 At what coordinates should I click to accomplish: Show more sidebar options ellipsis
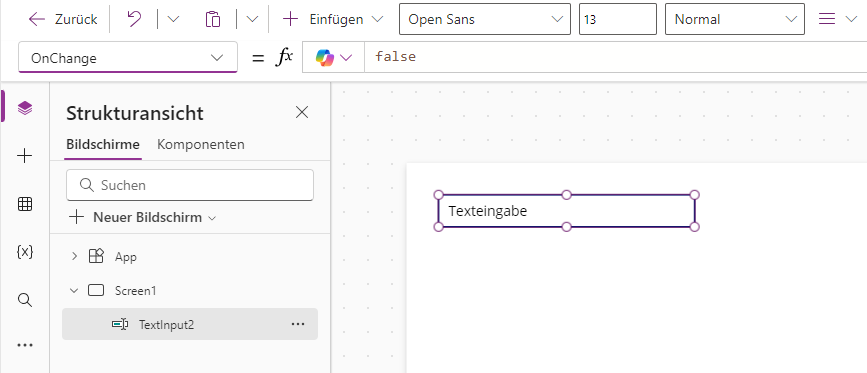(x=25, y=345)
